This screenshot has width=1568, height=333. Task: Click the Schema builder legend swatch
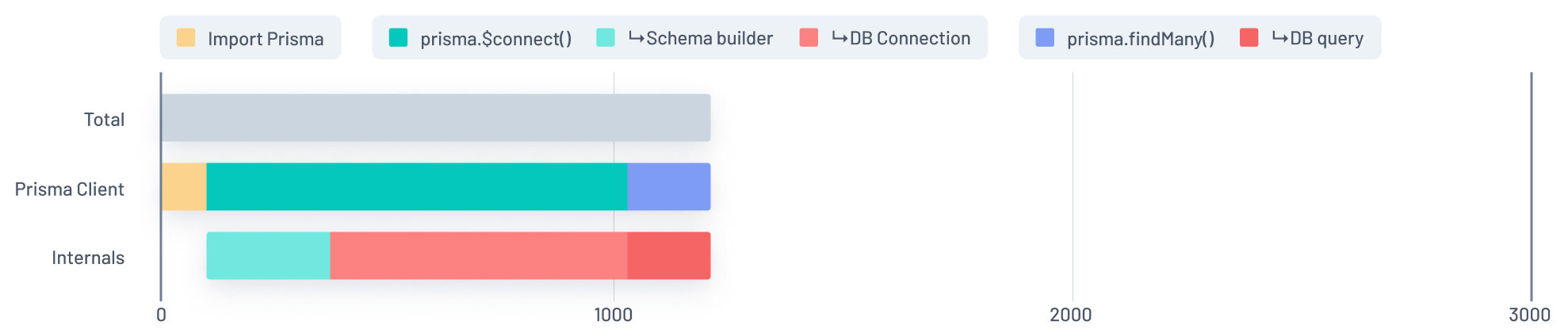coord(606,37)
